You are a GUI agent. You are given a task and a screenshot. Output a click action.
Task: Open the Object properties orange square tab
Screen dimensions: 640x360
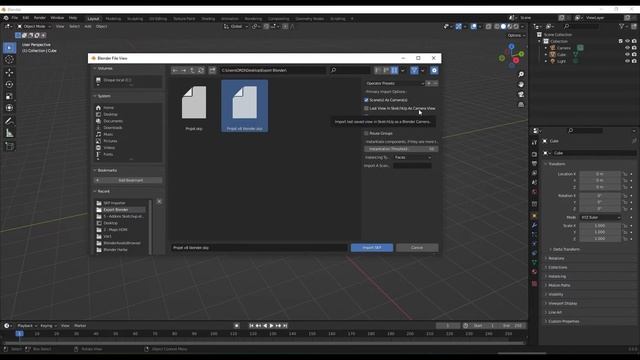click(x=534, y=216)
